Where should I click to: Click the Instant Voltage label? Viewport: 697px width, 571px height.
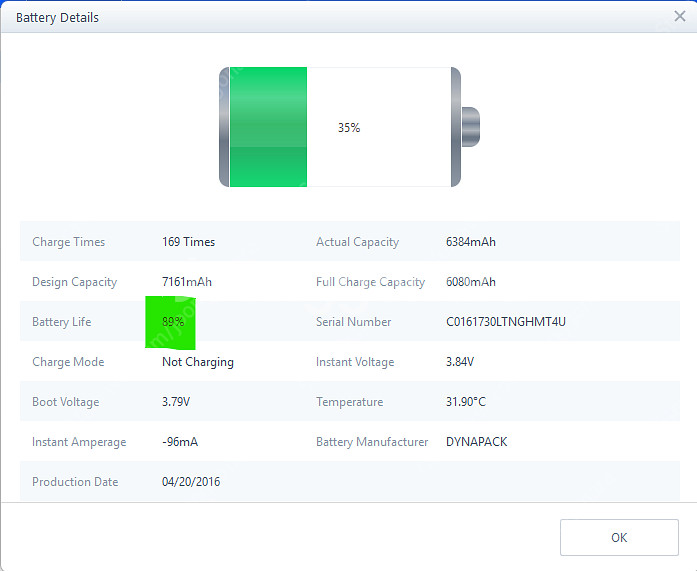point(355,362)
